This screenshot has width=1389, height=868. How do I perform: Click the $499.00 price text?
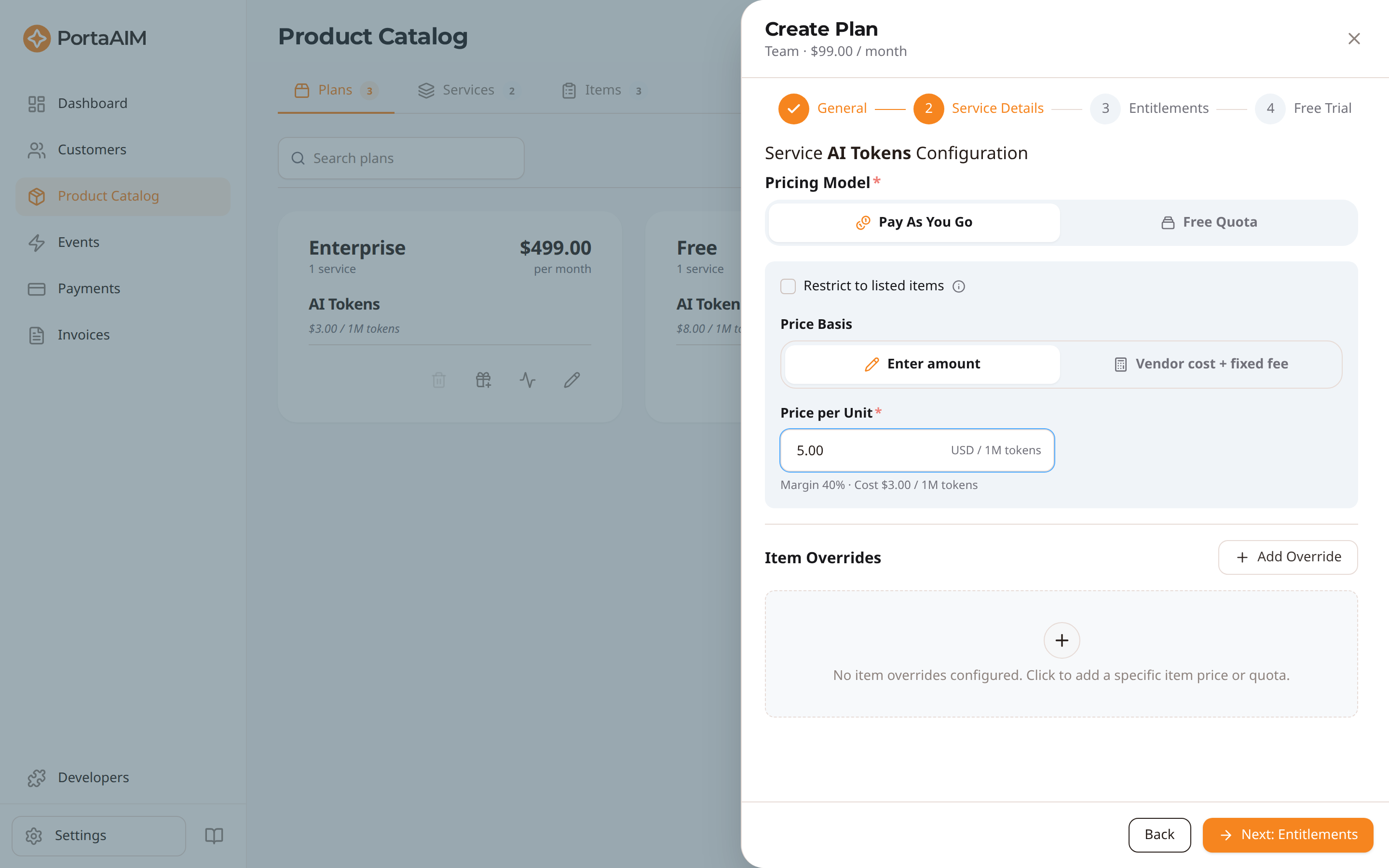pyautogui.click(x=555, y=248)
